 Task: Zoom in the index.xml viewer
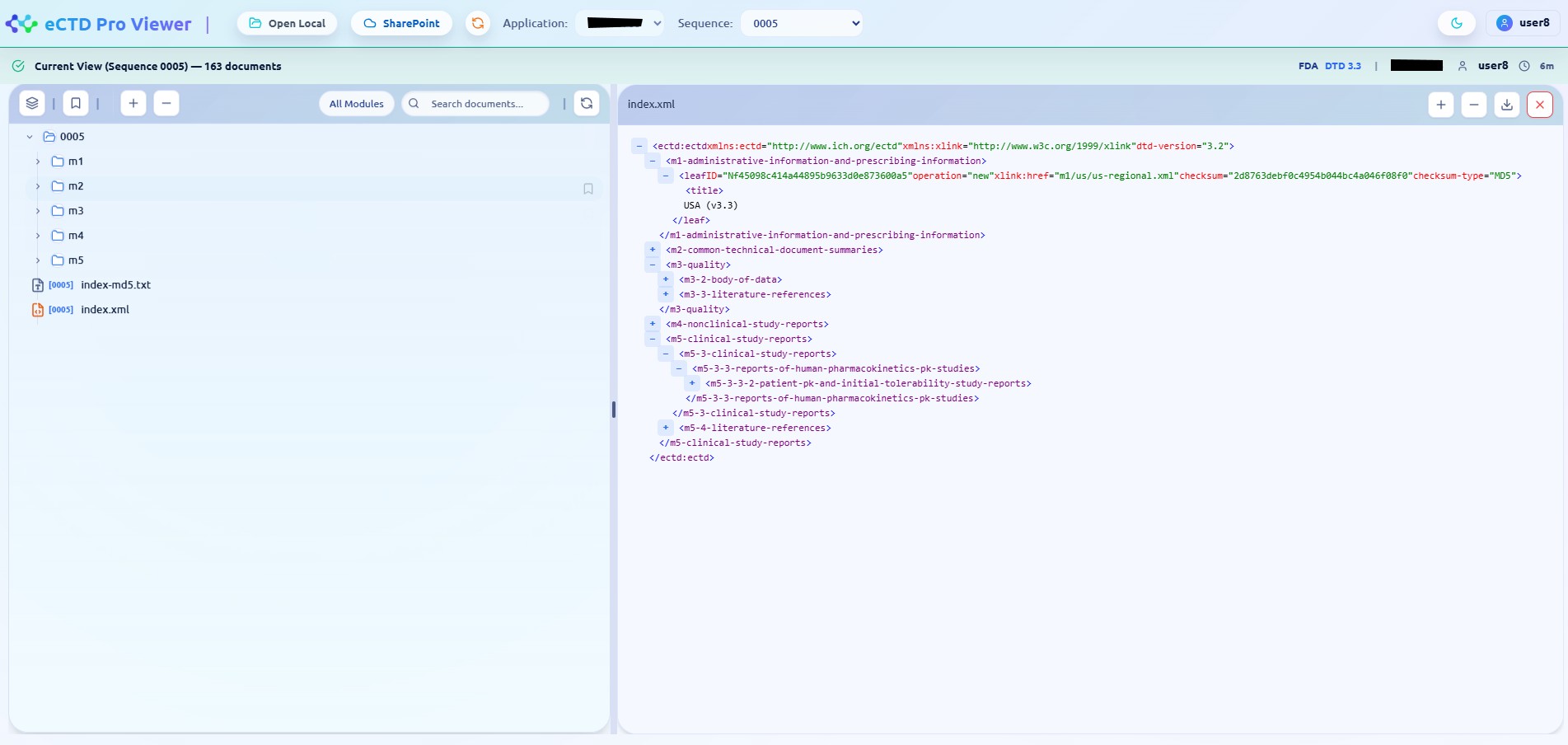point(1441,105)
